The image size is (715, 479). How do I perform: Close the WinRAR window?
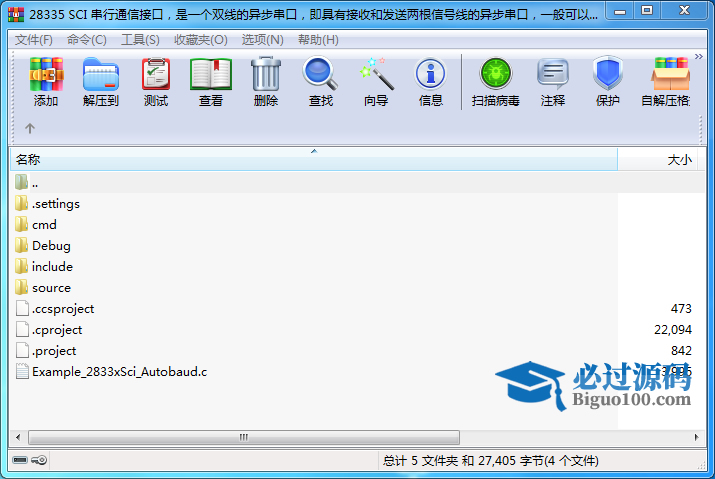[684, 10]
